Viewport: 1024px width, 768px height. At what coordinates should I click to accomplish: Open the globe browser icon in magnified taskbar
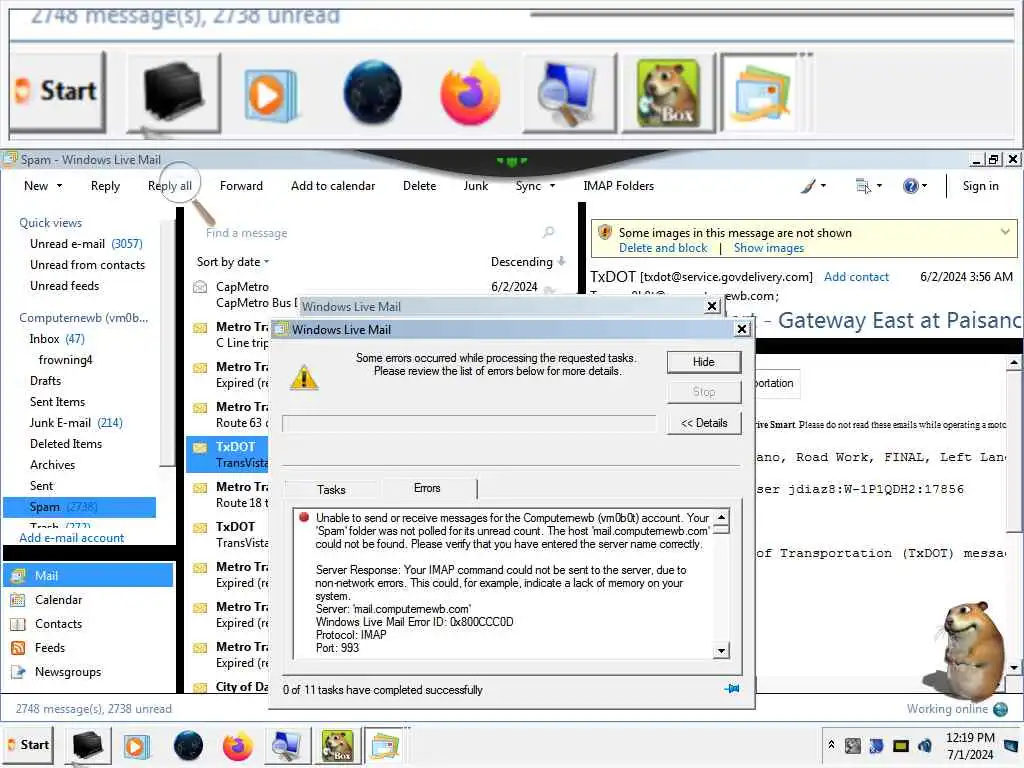[372, 93]
